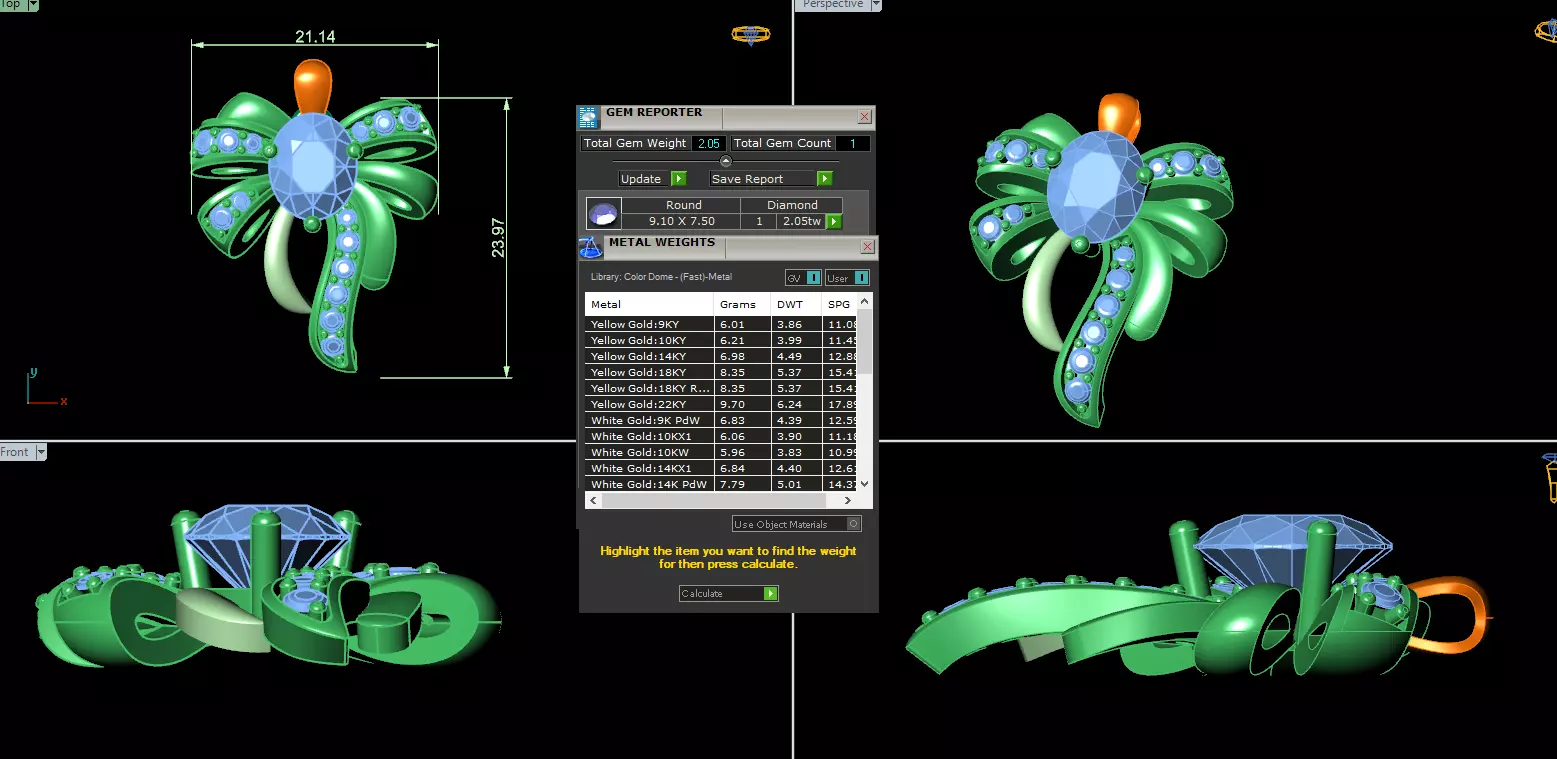Open the Top viewport dropdown menu
The image size is (1557, 759).
click(x=33, y=5)
